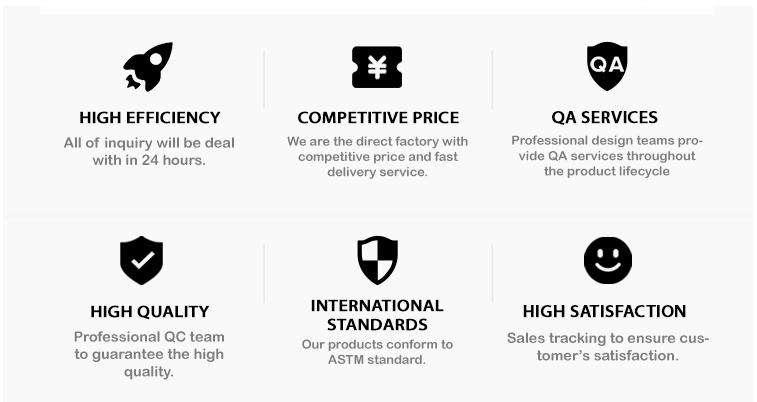
Task: Click the 'conform to ASTM standard' text
Action: coord(377,352)
